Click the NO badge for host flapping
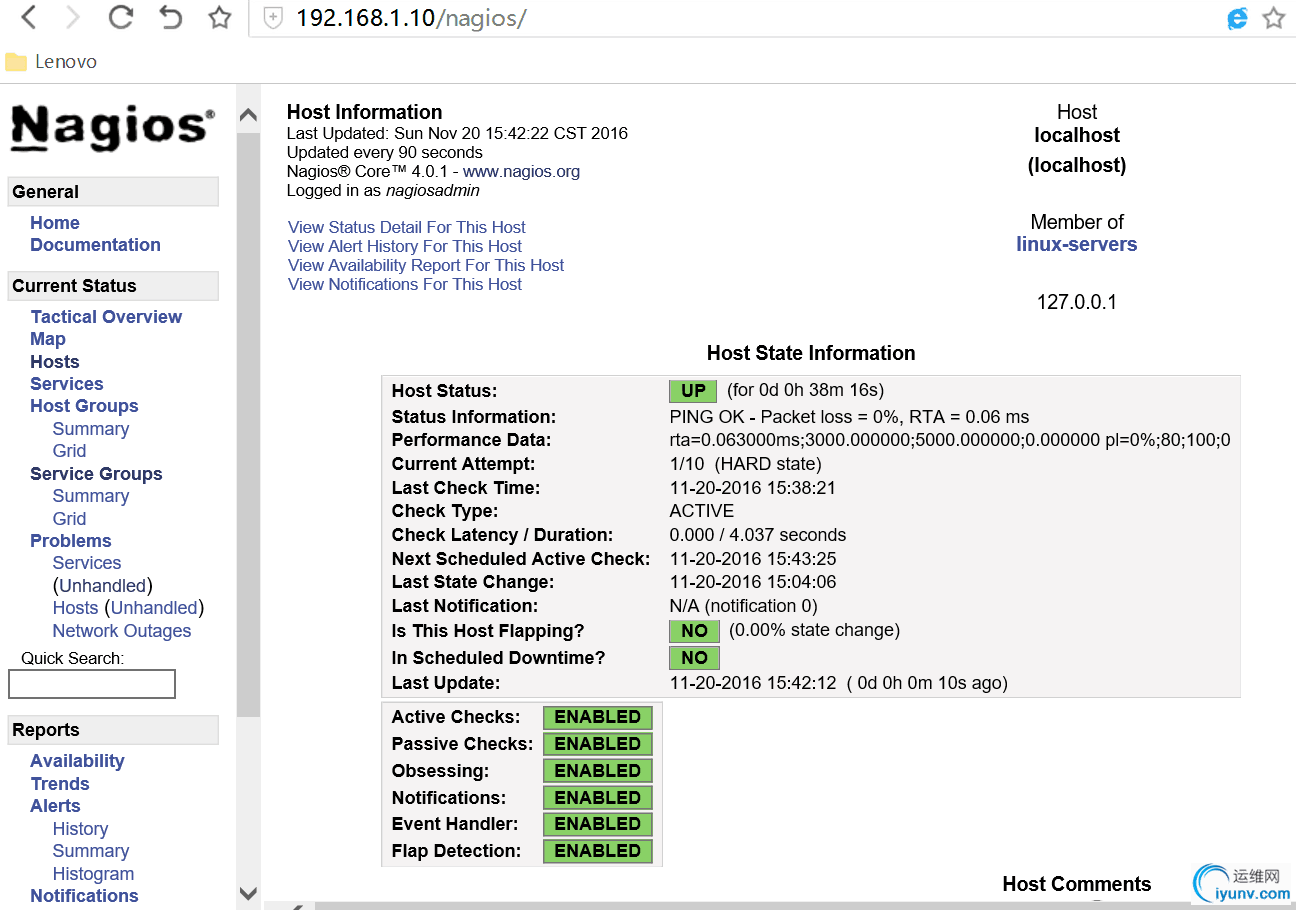1296x910 pixels. (694, 631)
